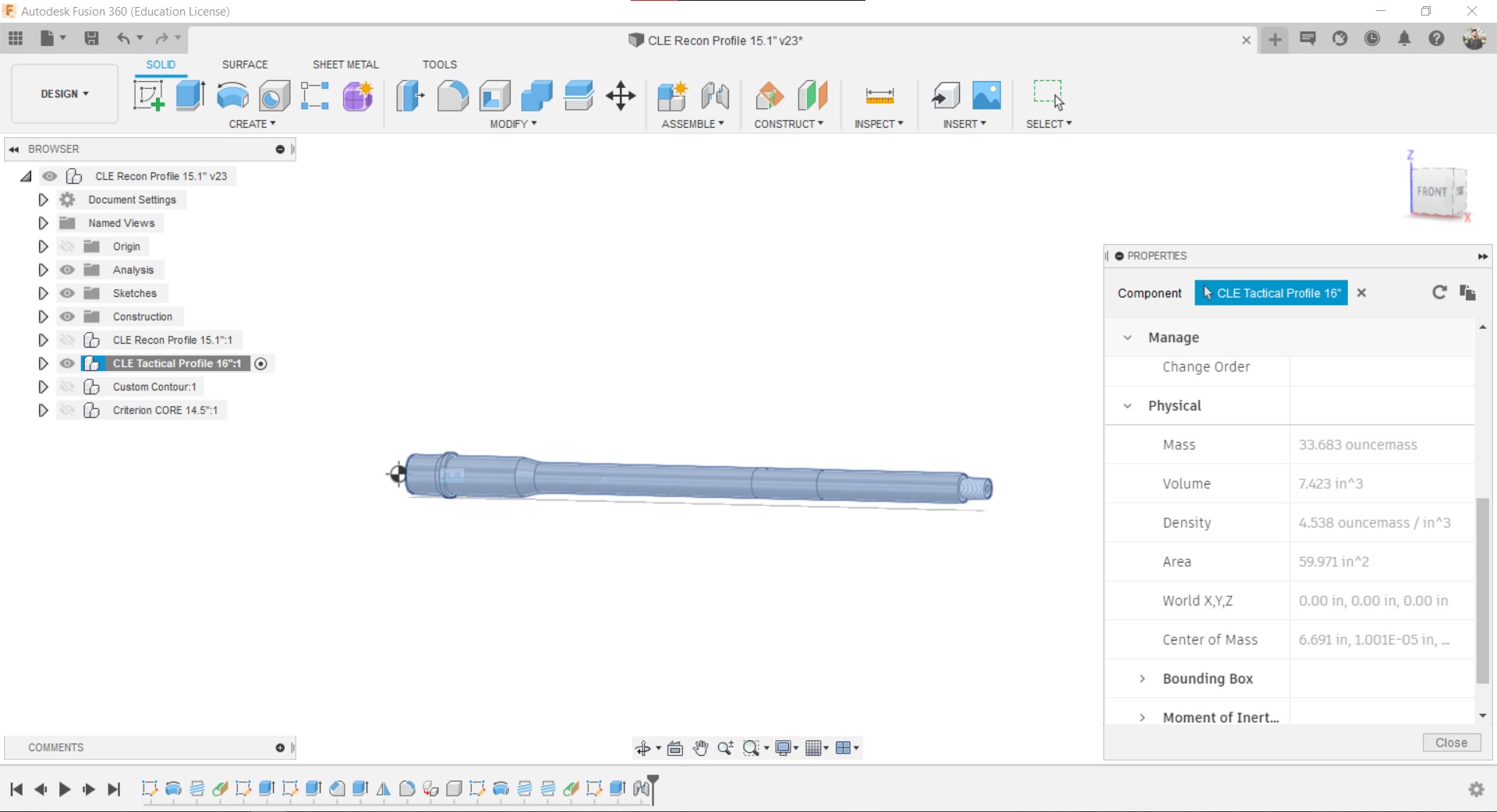Open the Help question mark icon
1497x812 pixels.
tap(1436, 38)
